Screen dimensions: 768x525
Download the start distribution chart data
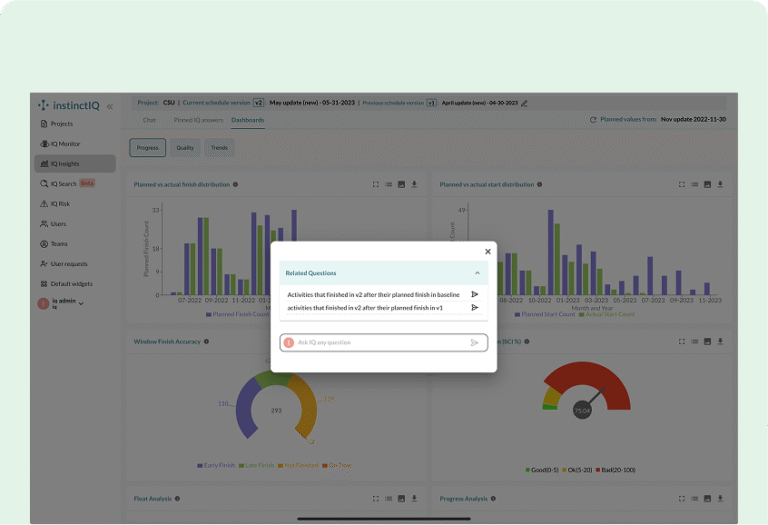click(720, 185)
